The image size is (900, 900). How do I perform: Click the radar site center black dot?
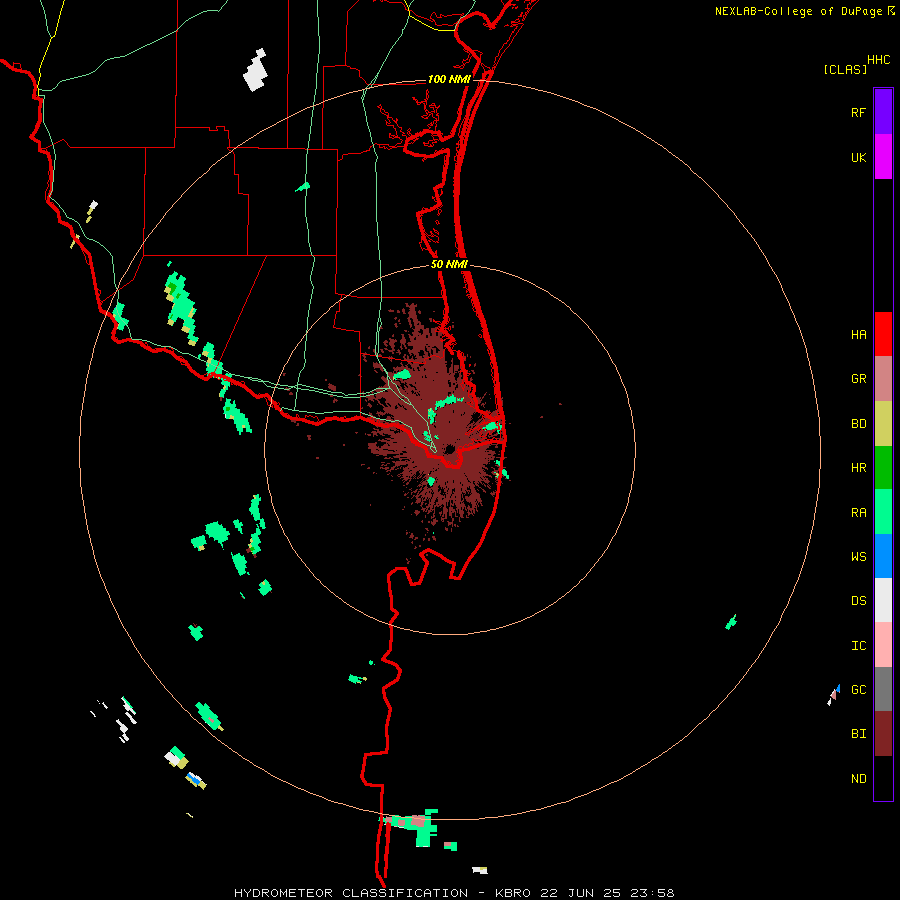point(449,449)
